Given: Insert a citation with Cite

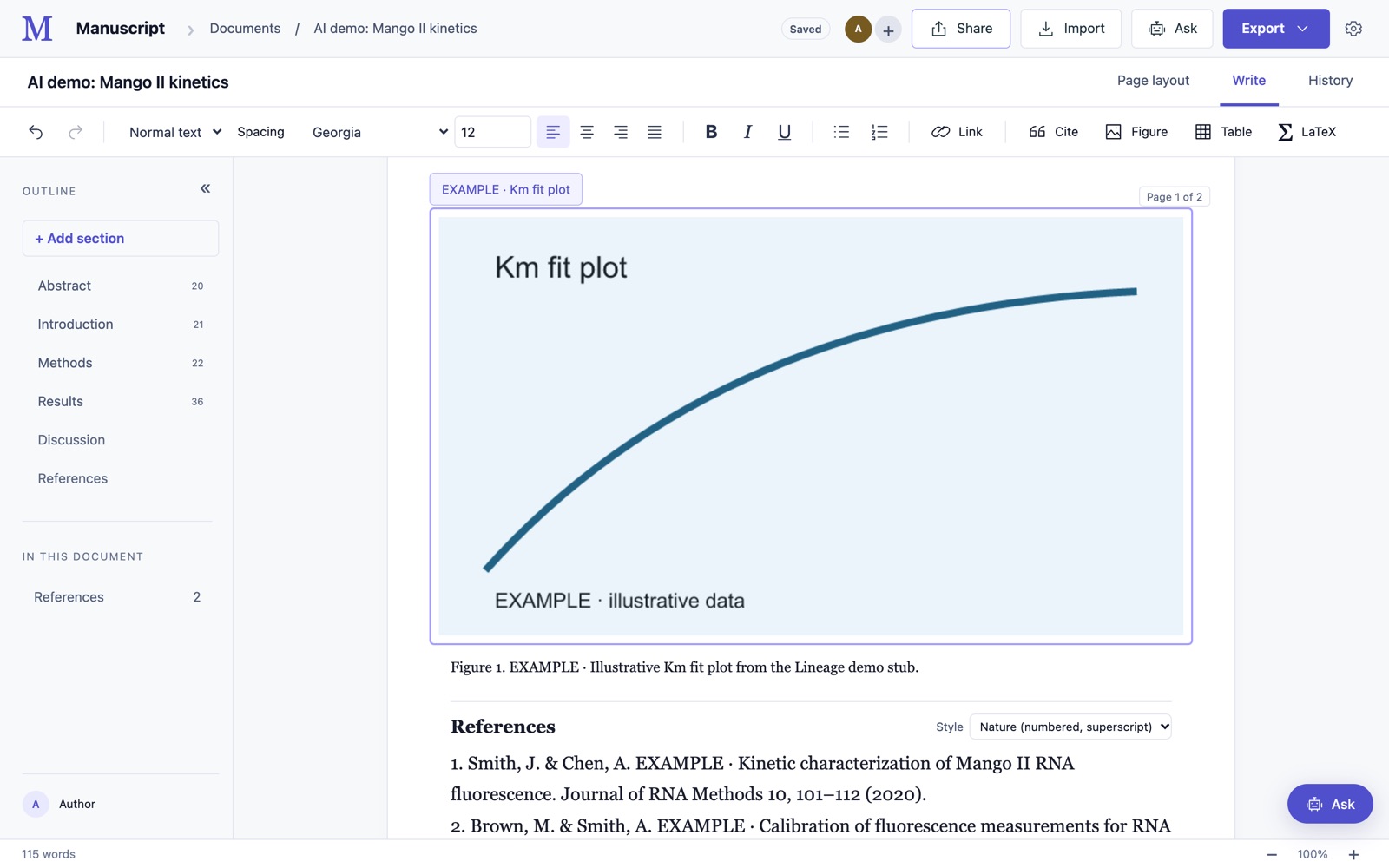Looking at the screenshot, I should coord(1054,132).
